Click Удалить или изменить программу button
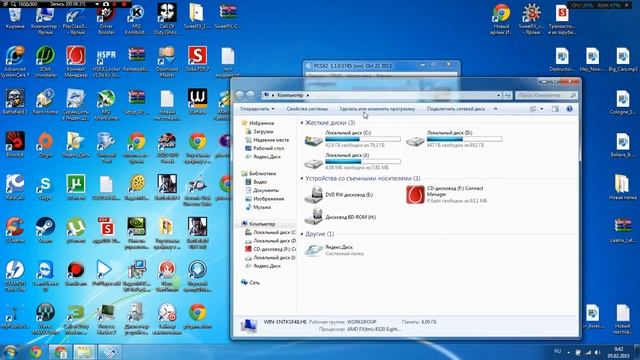The width and height of the screenshot is (640, 360). pos(377,109)
